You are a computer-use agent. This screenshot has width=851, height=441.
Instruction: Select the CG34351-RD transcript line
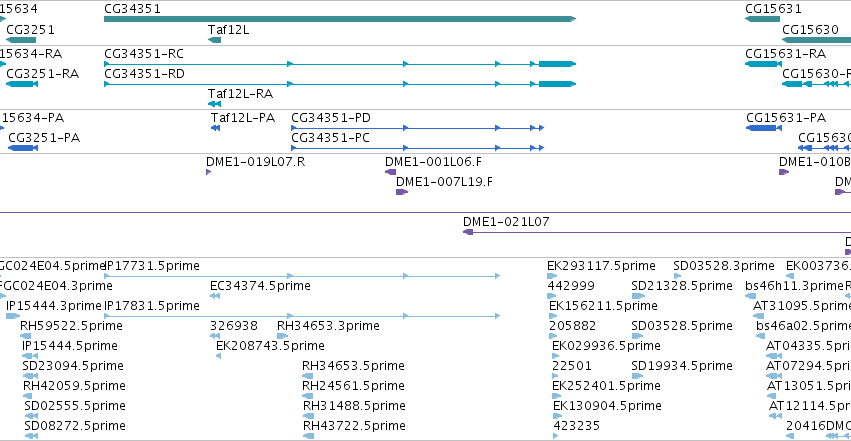click(x=340, y=84)
